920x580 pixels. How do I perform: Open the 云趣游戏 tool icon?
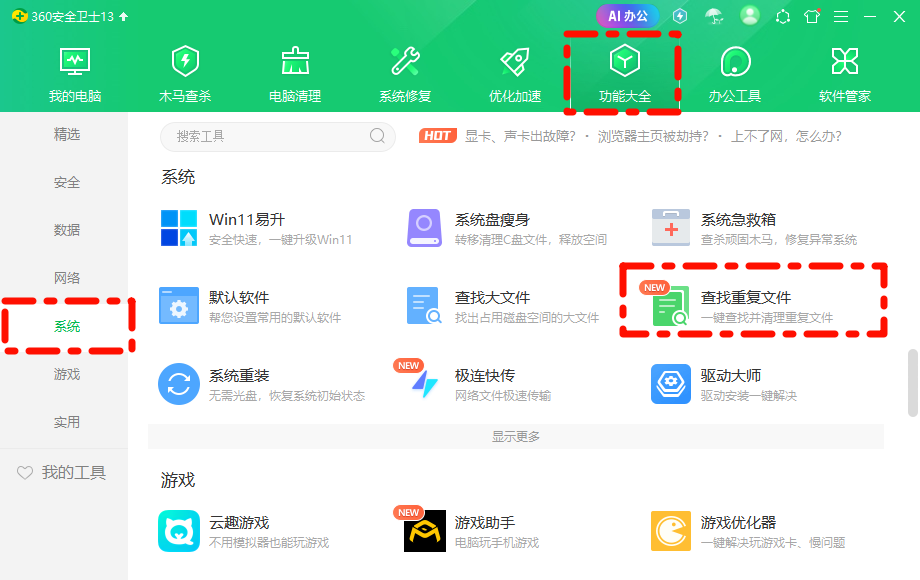tap(179, 531)
